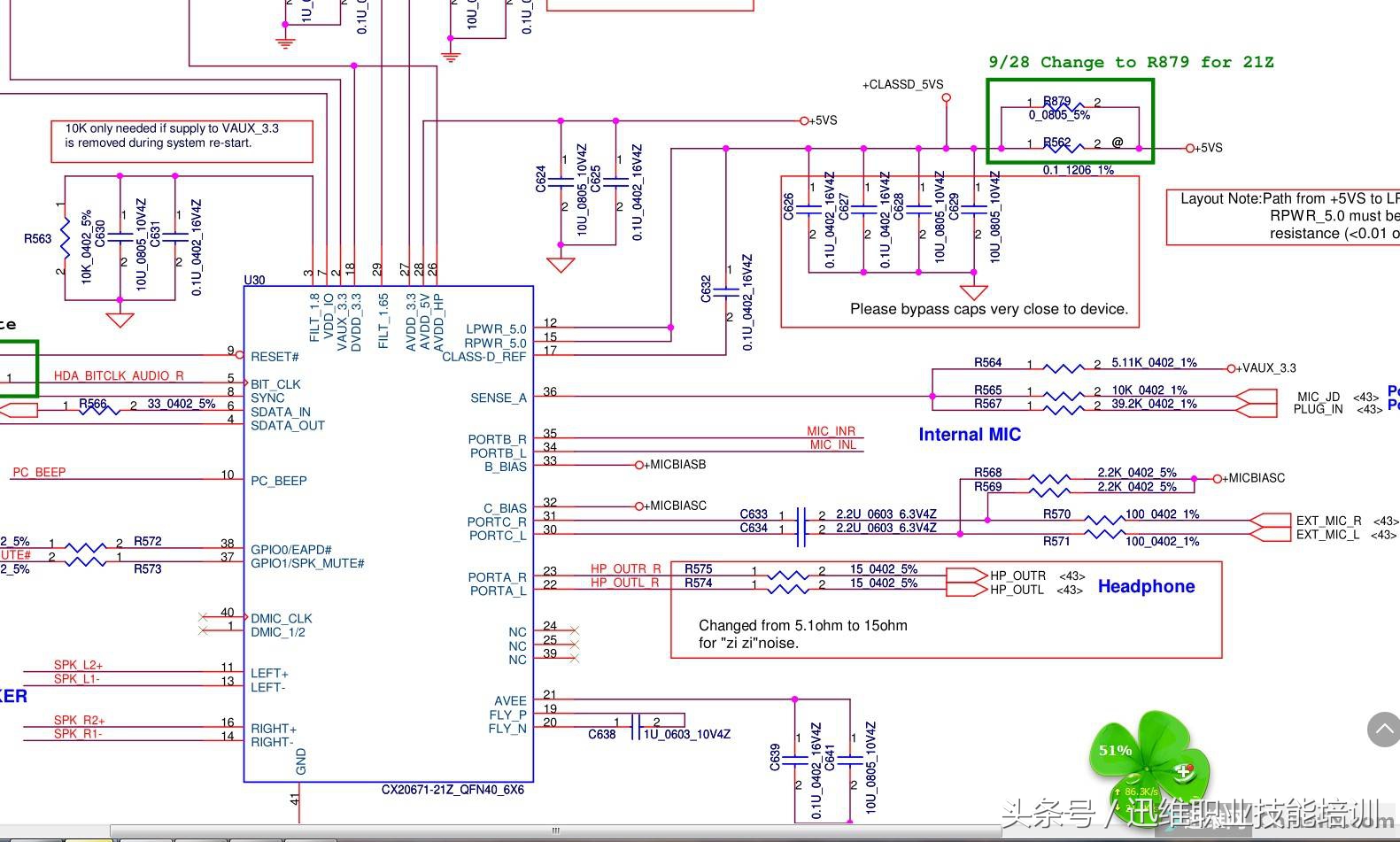The image size is (1400, 842).
Task: Click the red-dotted plus icon on the clover
Action: click(1184, 772)
